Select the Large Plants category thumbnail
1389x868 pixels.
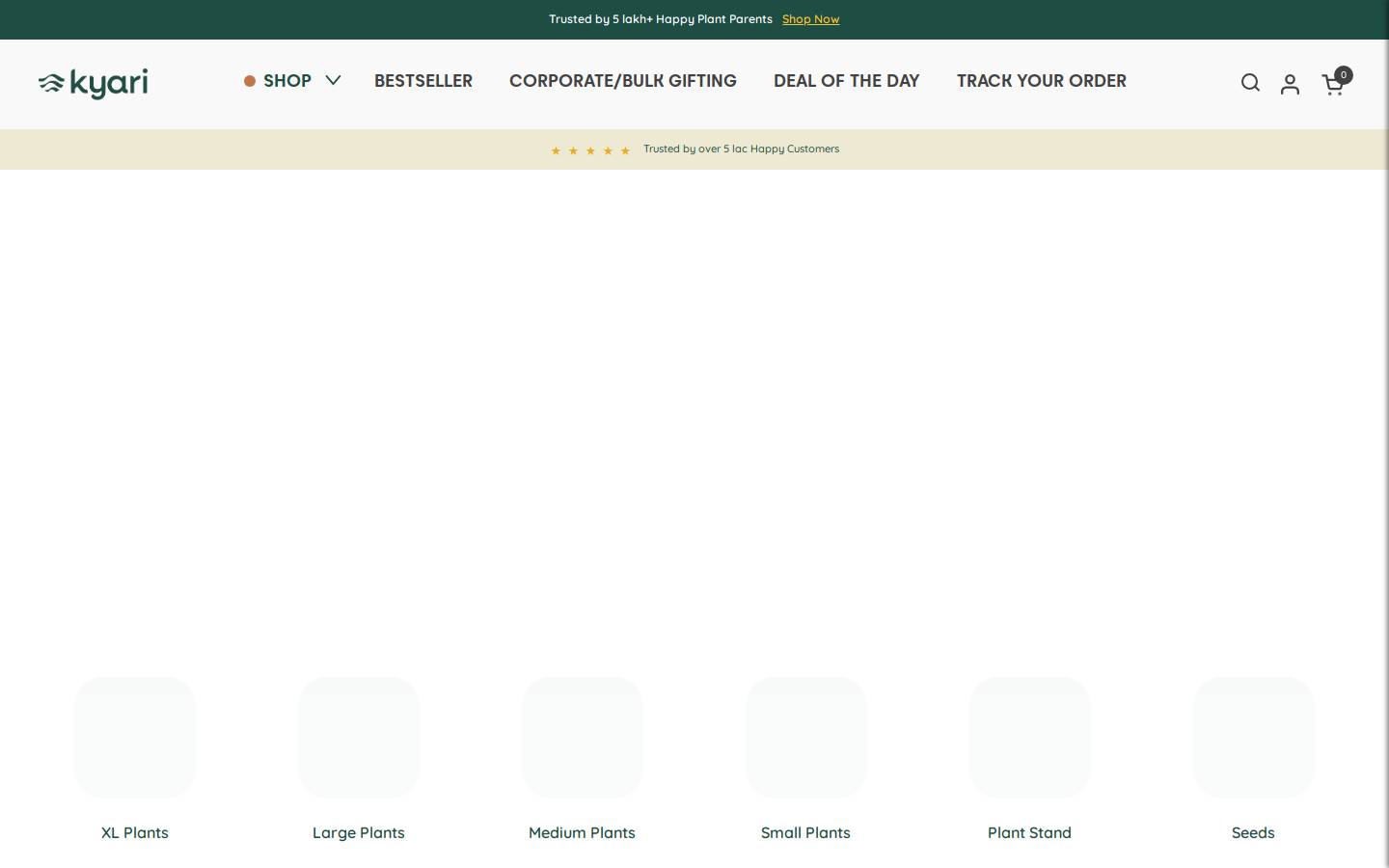359,738
